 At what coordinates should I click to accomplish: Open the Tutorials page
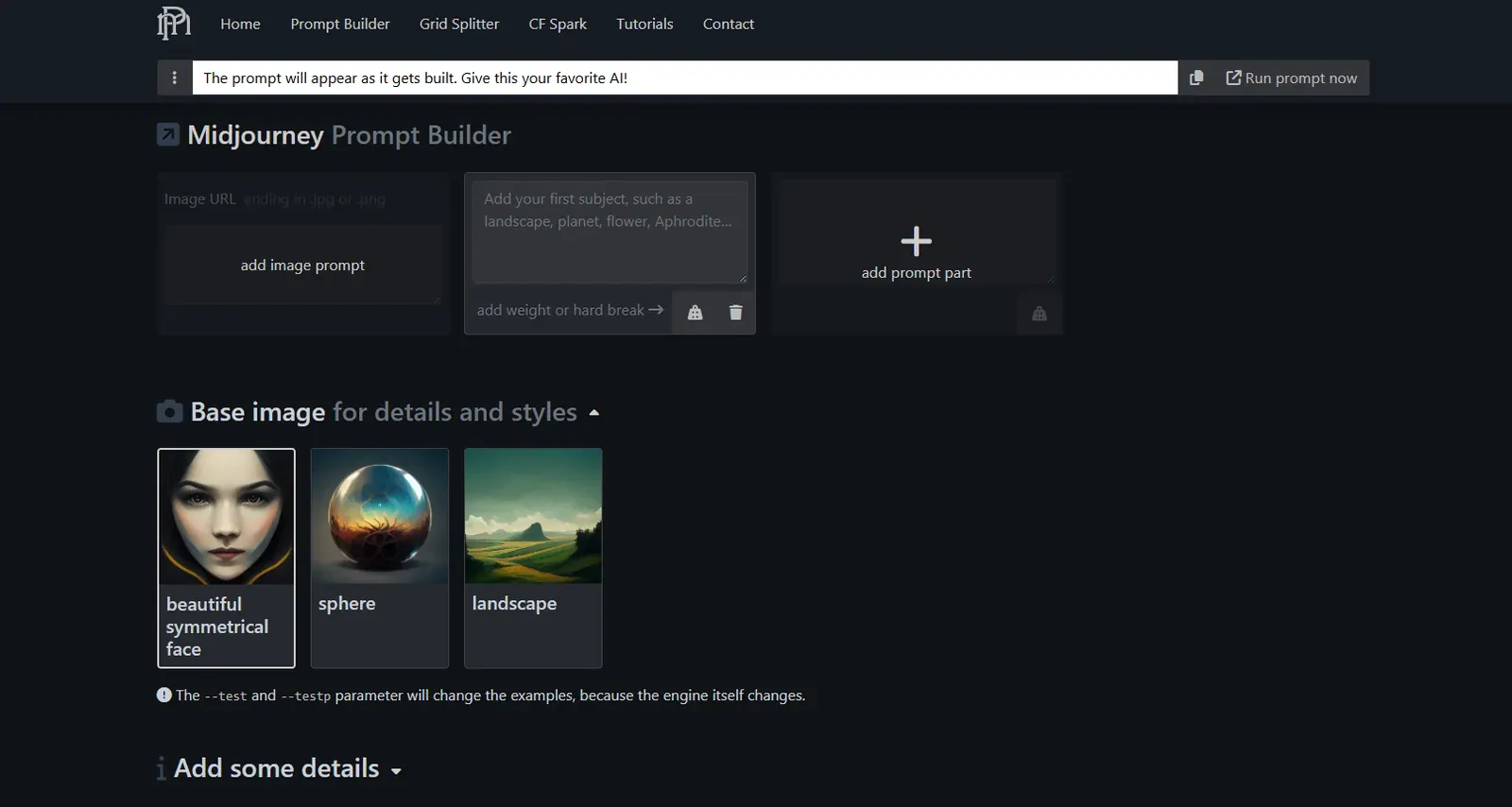point(644,24)
